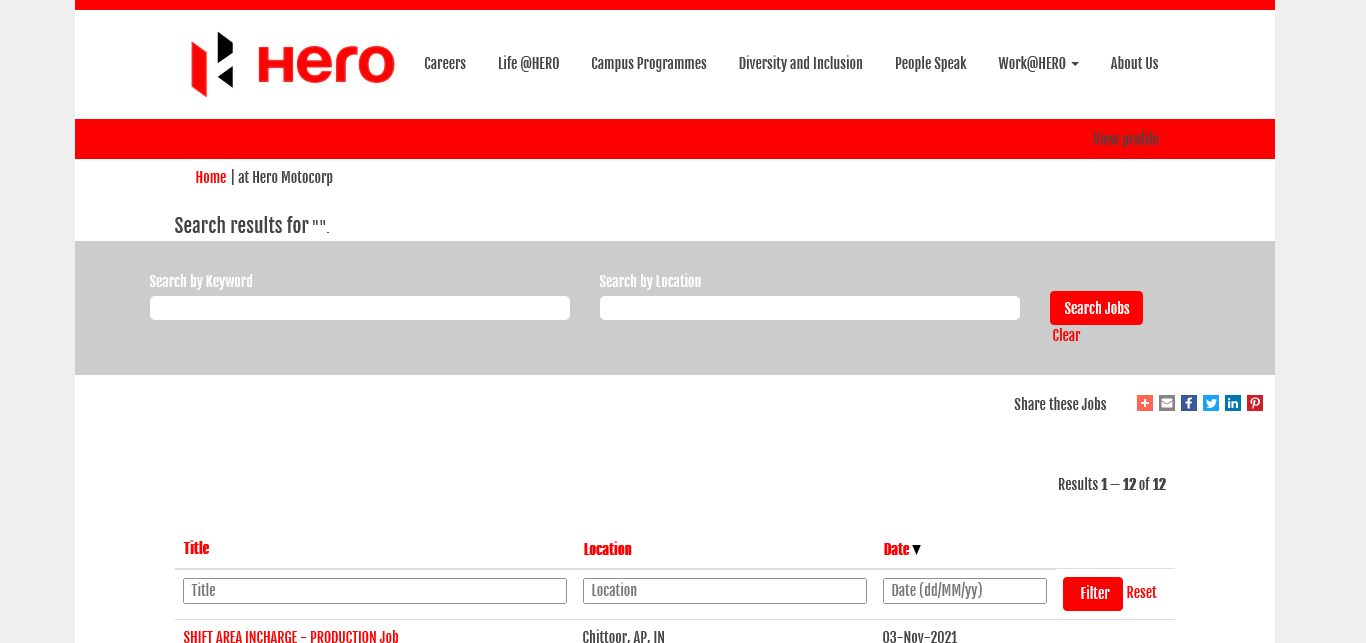
Task: Sort results by Title column
Action: pyautogui.click(x=196, y=548)
